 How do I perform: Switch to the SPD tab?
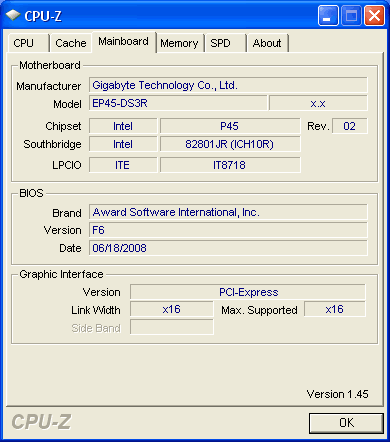click(225, 43)
